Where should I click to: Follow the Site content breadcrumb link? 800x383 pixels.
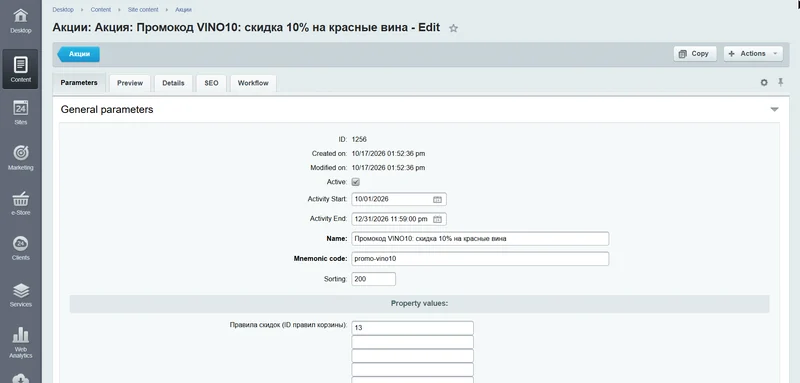pos(143,10)
